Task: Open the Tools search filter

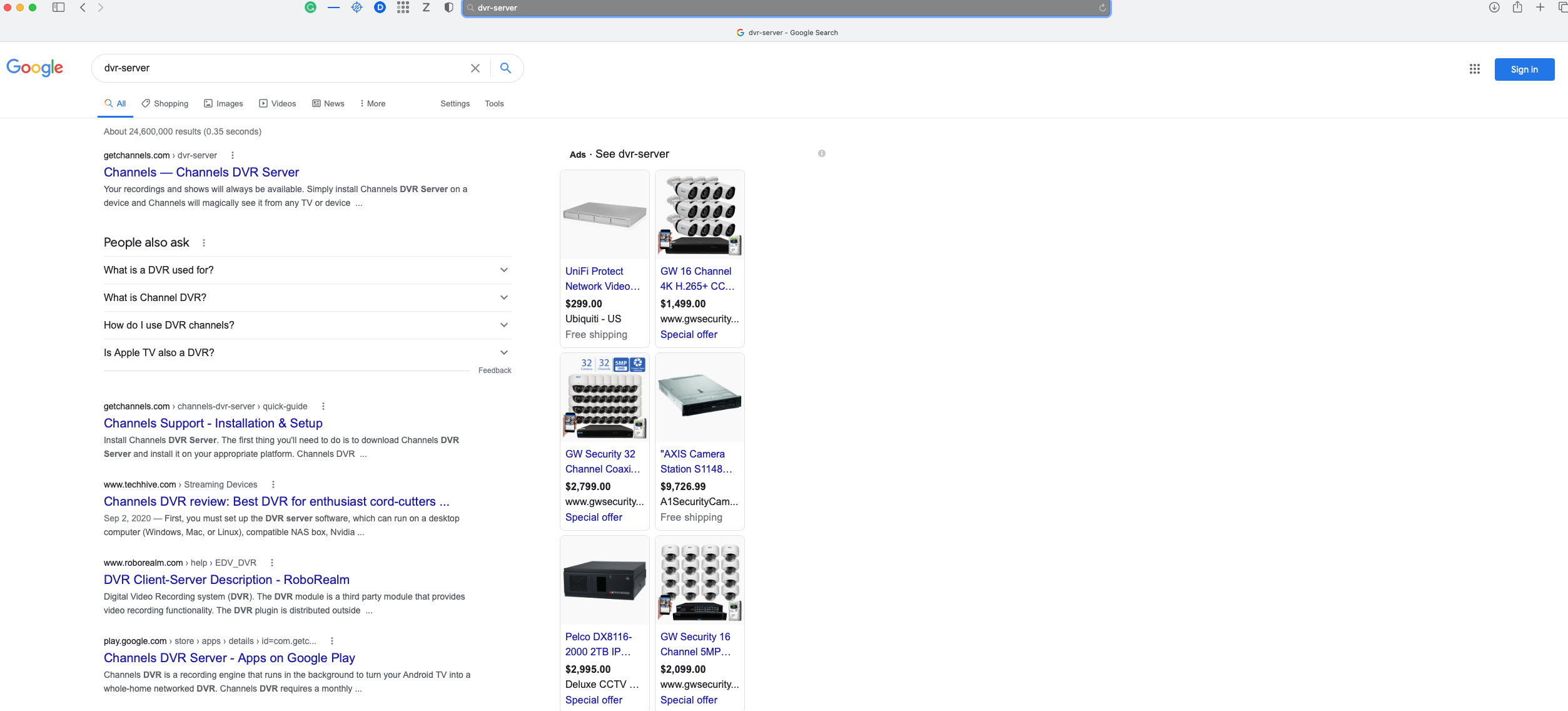Action: (x=493, y=103)
